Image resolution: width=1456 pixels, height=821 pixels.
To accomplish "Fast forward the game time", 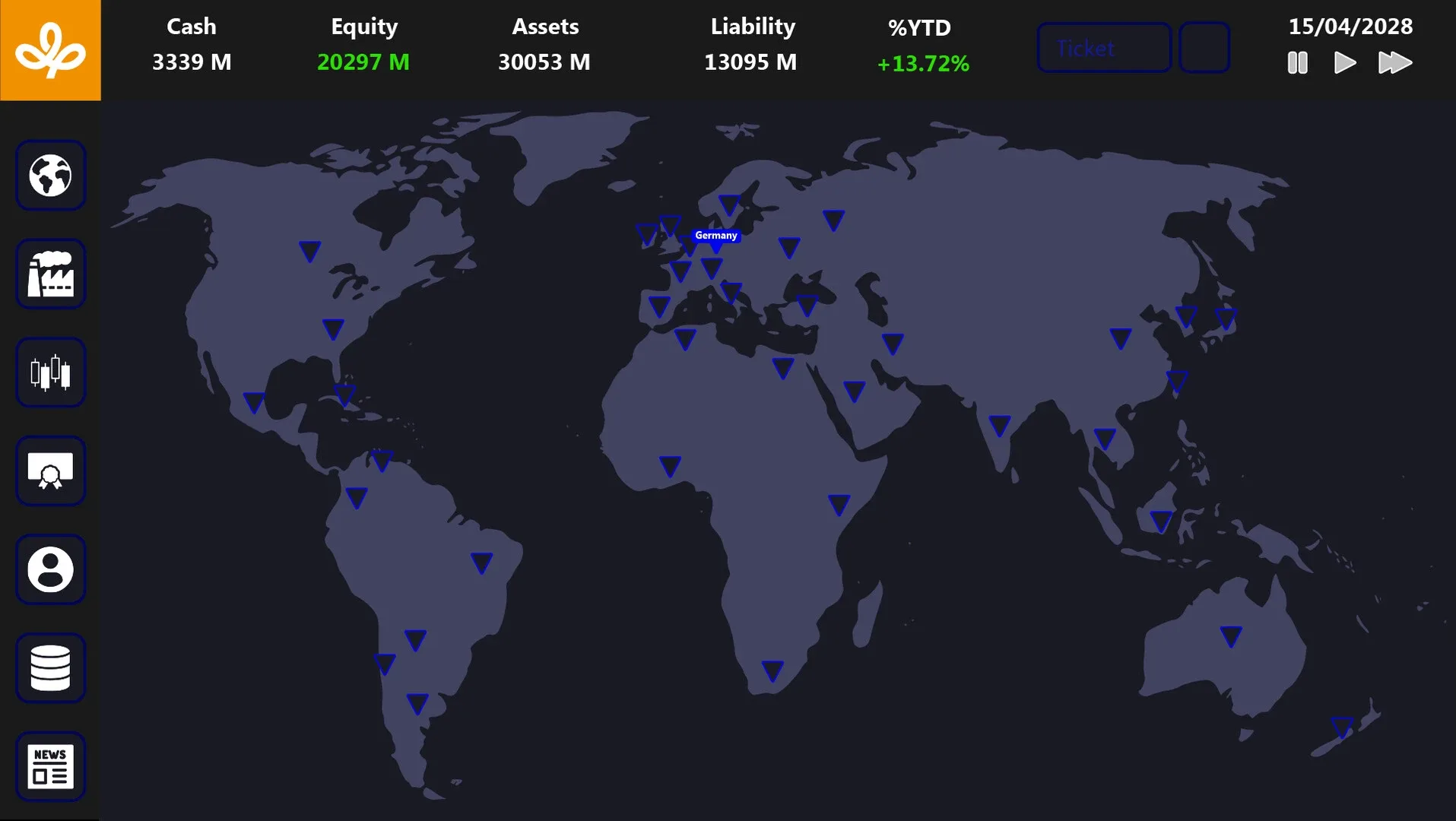I will (x=1394, y=63).
